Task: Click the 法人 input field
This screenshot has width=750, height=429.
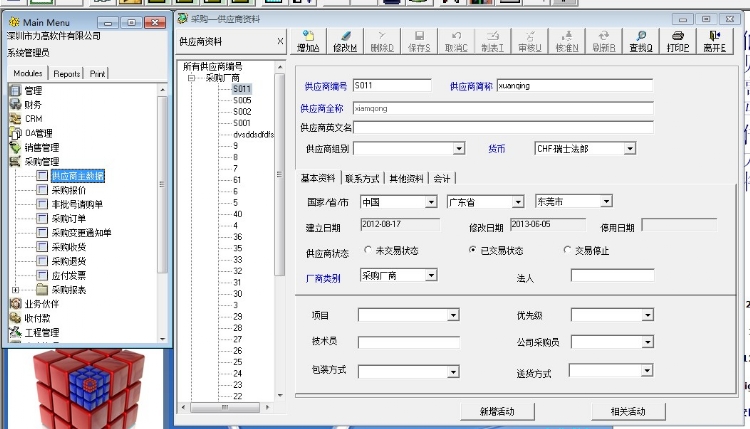Action: (612, 275)
